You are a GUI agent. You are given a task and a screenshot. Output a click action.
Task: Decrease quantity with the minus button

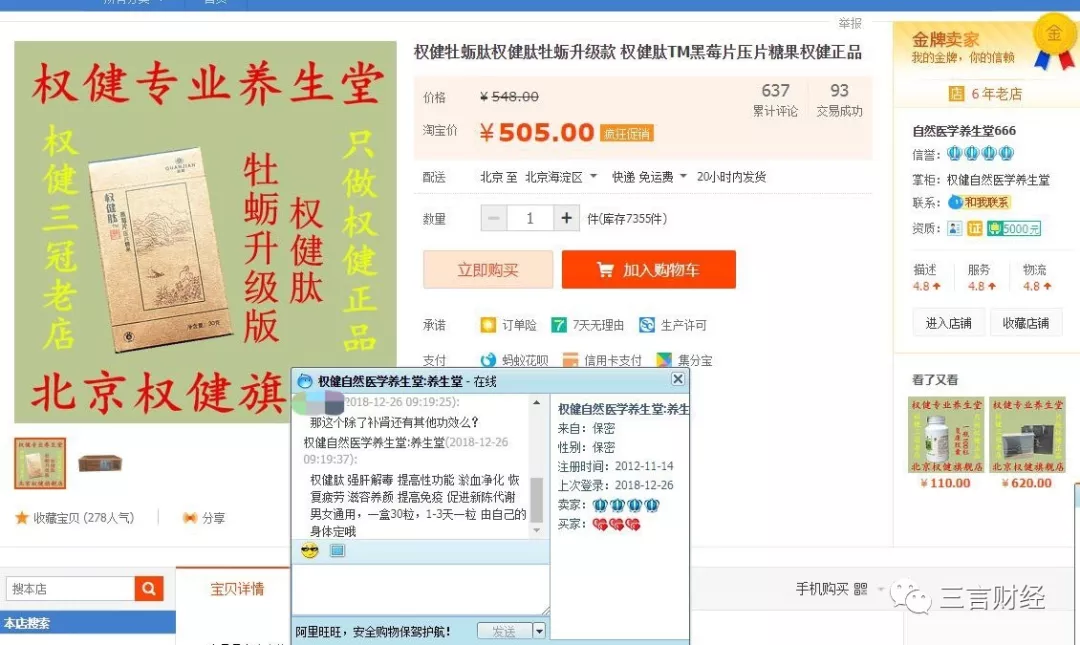point(494,218)
